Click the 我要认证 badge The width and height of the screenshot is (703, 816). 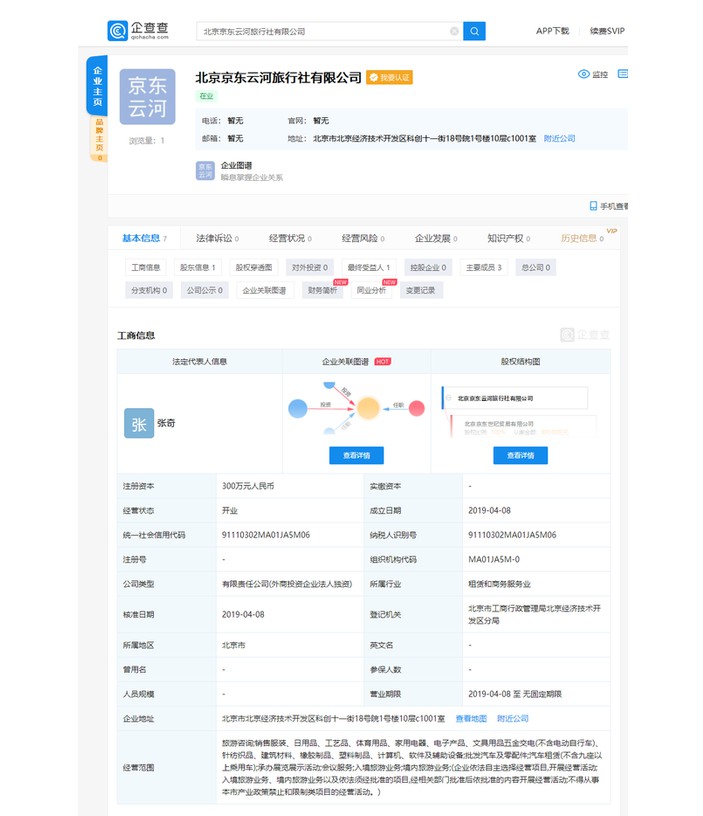point(389,78)
